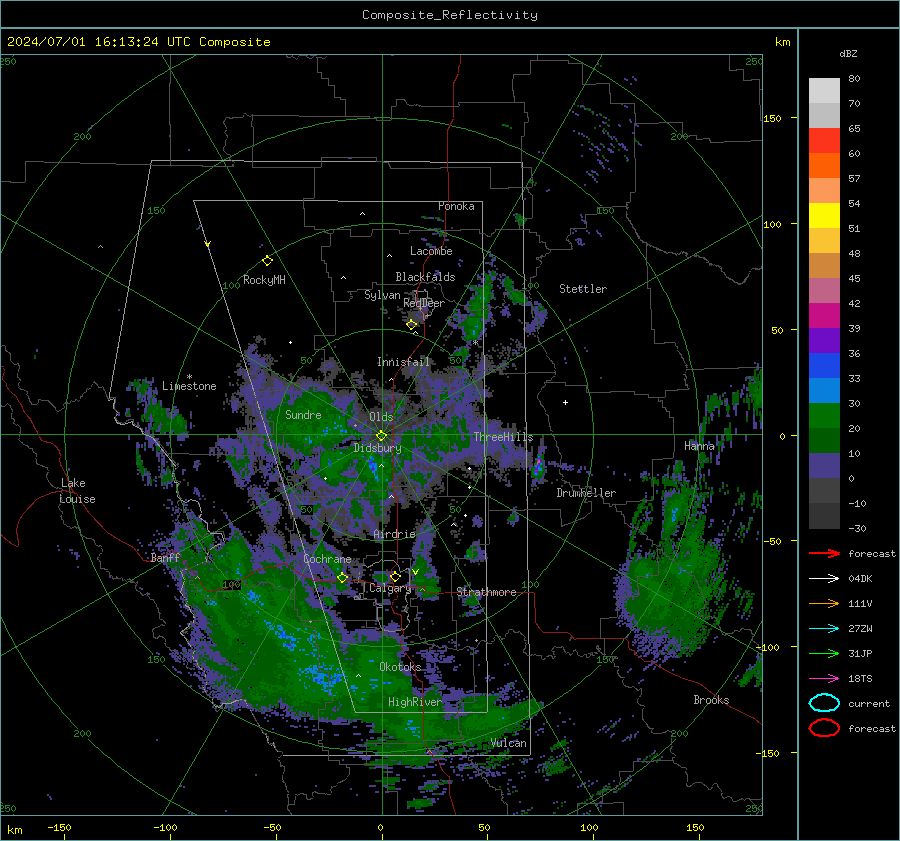Click the orange 111V arrow legend icon
The height and width of the screenshot is (841, 900).
824,603
